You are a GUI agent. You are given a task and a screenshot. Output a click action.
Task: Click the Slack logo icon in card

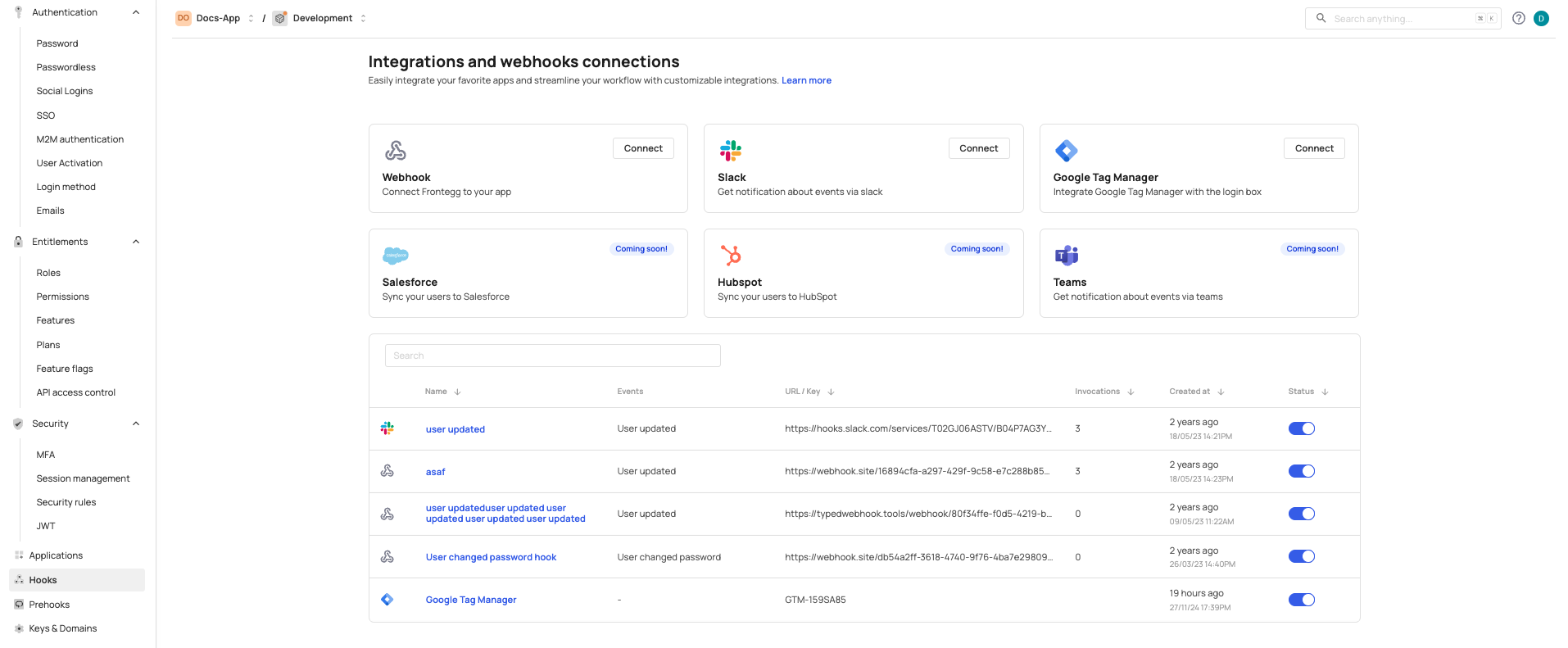tap(731, 151)
